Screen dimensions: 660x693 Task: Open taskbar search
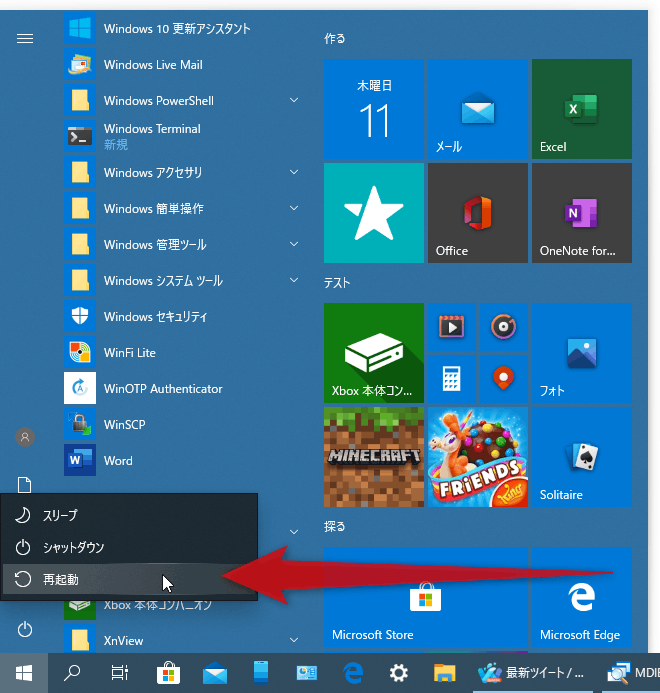click(x=72, y=673)
